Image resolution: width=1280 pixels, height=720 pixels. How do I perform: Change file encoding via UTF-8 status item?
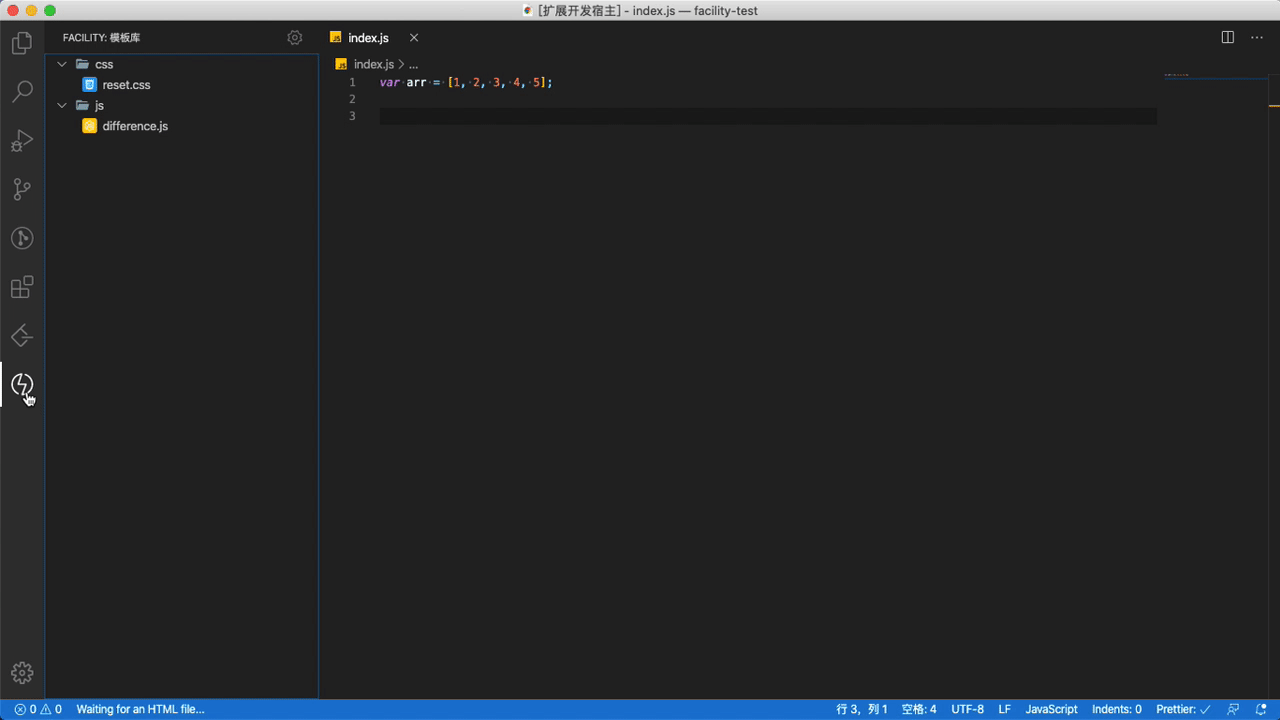[x=967, y=709]
